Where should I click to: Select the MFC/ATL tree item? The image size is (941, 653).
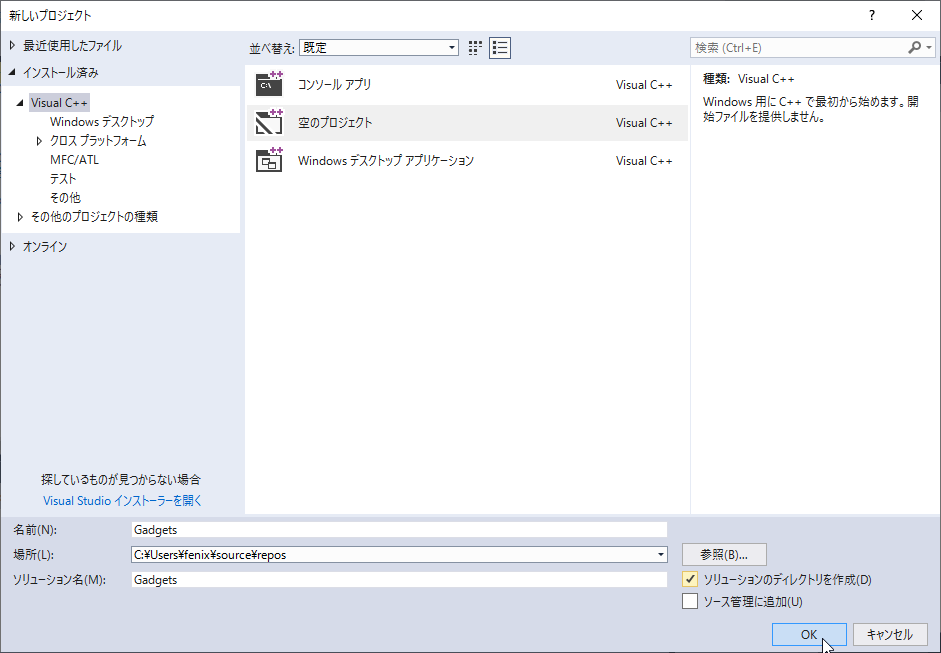coord(74,159)
